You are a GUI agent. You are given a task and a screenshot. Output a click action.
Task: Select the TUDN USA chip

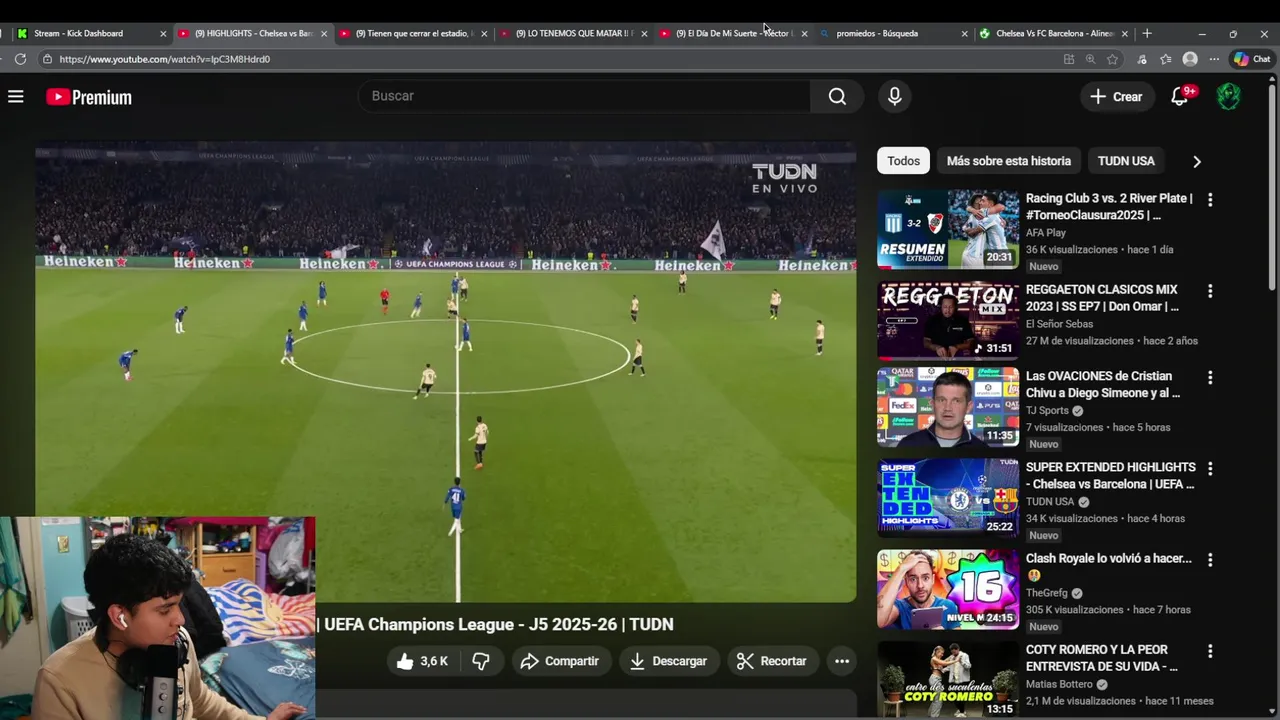(1126, 161)
